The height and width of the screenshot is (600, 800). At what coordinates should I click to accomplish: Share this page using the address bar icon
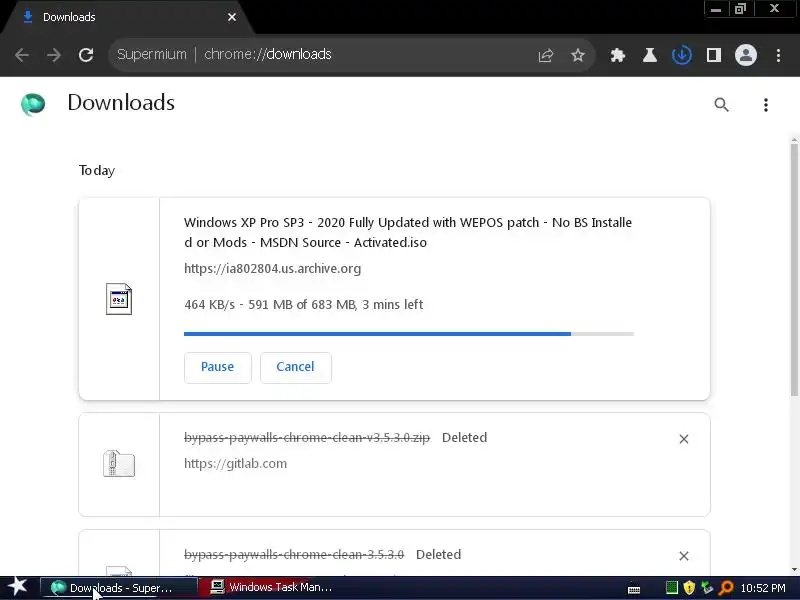pyautogui.click(x=545, y=55)
